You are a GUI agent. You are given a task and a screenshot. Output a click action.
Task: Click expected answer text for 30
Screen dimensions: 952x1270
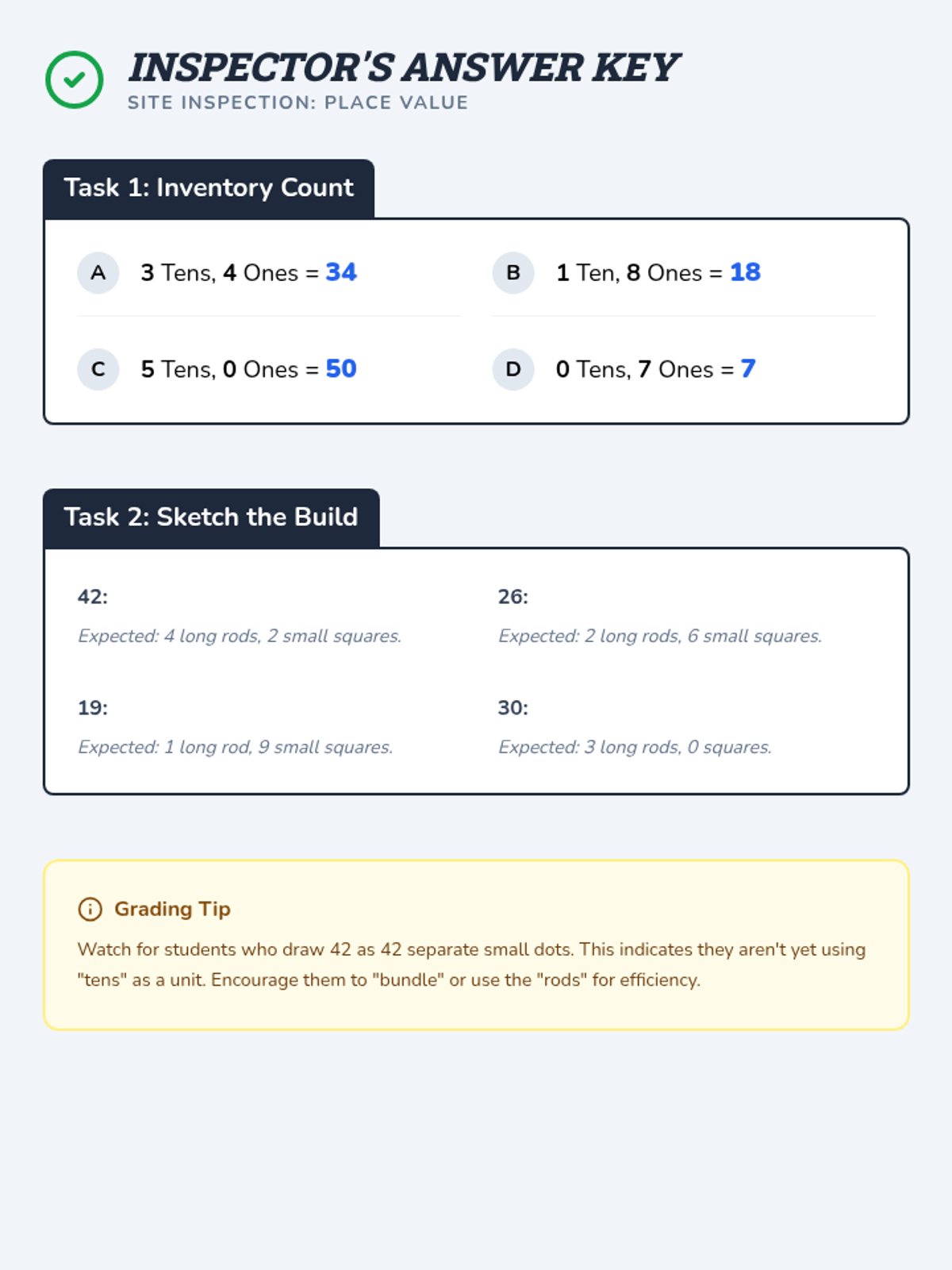pos(635,748)
